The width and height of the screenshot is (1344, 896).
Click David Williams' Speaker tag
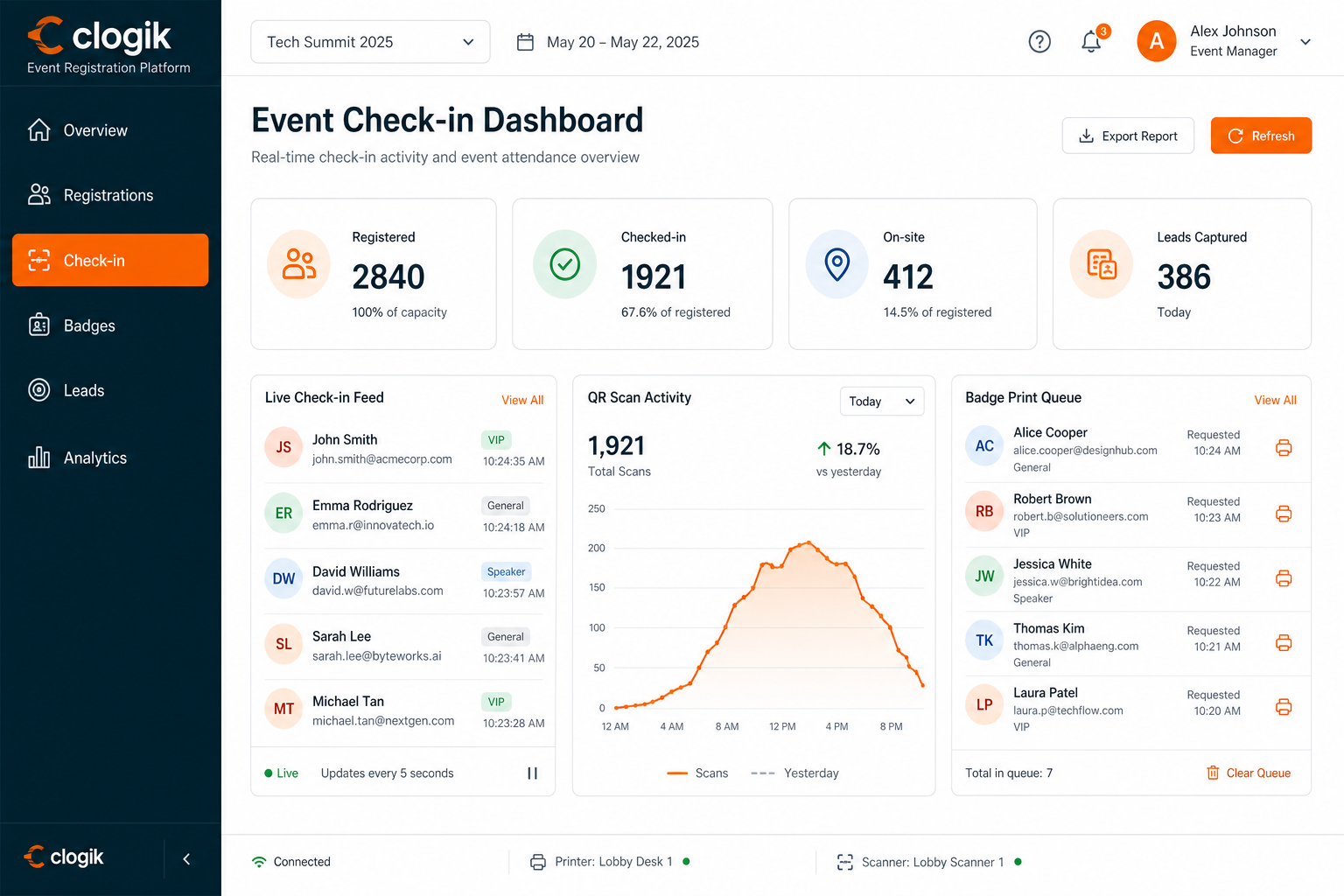tap(506, 571)
